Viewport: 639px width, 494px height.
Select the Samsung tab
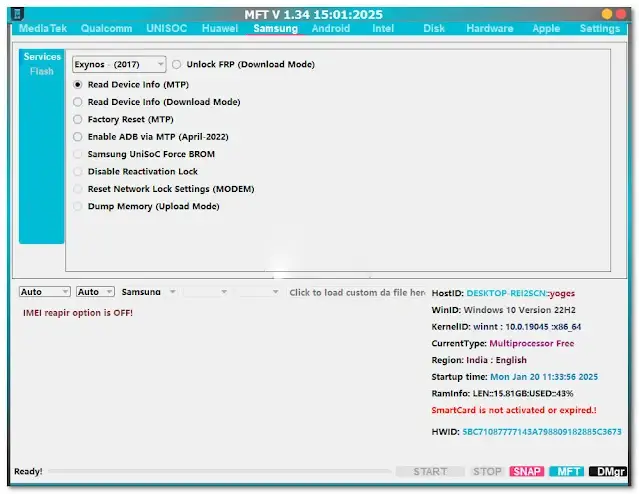coord(275,29)
